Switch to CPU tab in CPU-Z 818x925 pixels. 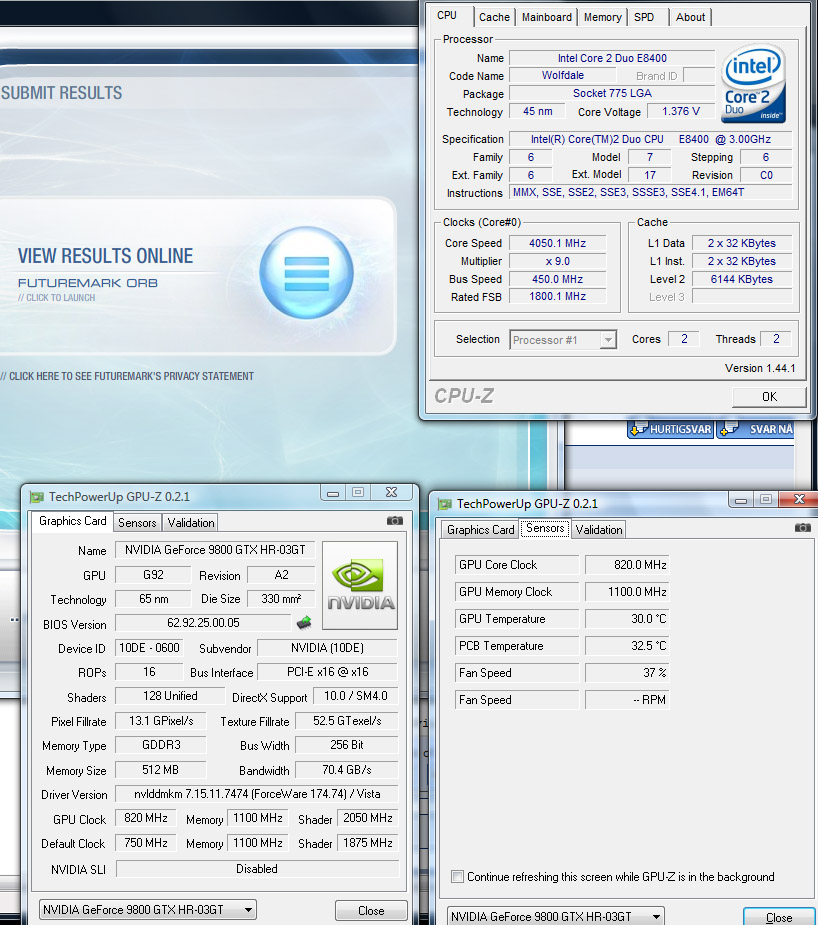coord(447,15)
